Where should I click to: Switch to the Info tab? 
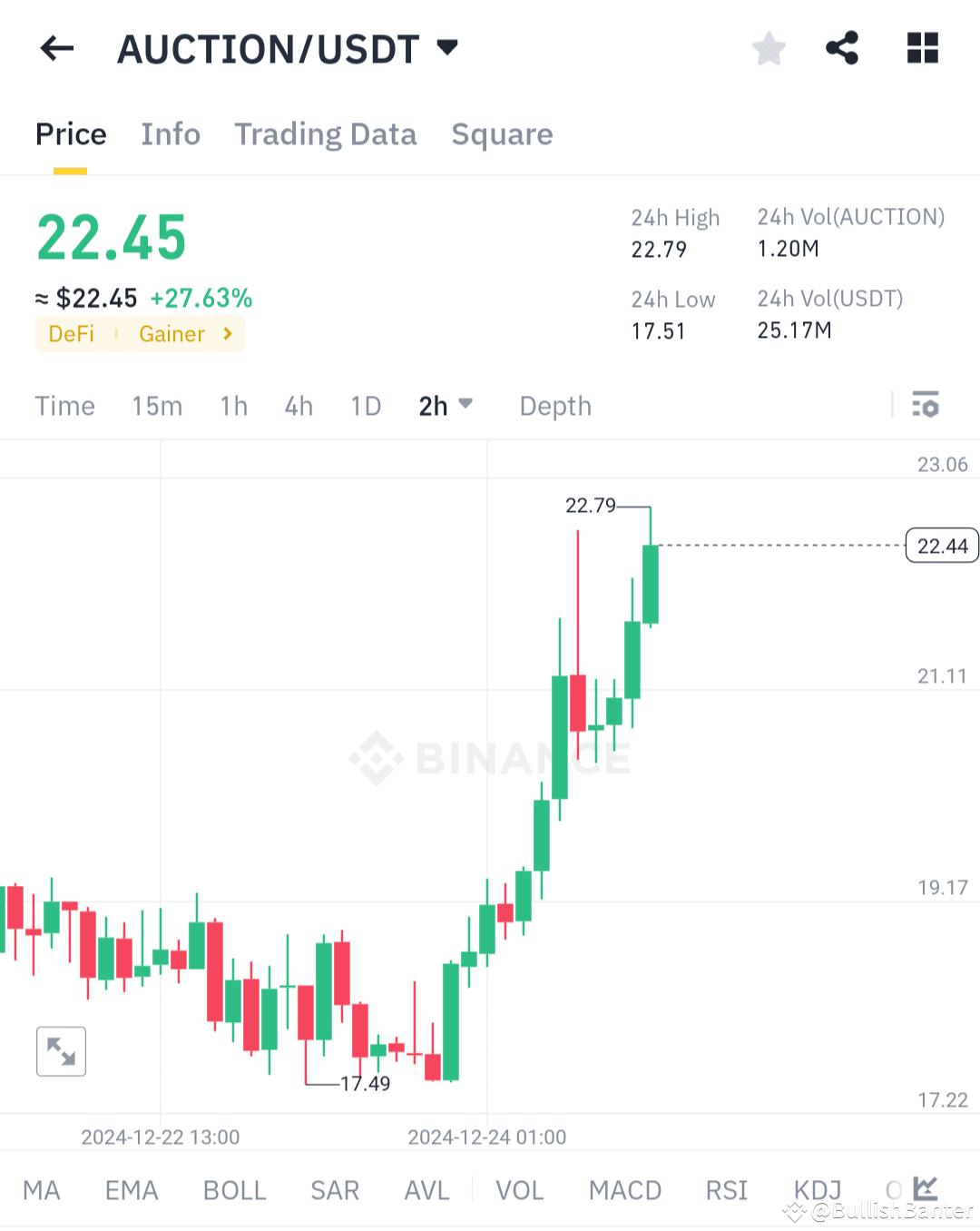171,134
